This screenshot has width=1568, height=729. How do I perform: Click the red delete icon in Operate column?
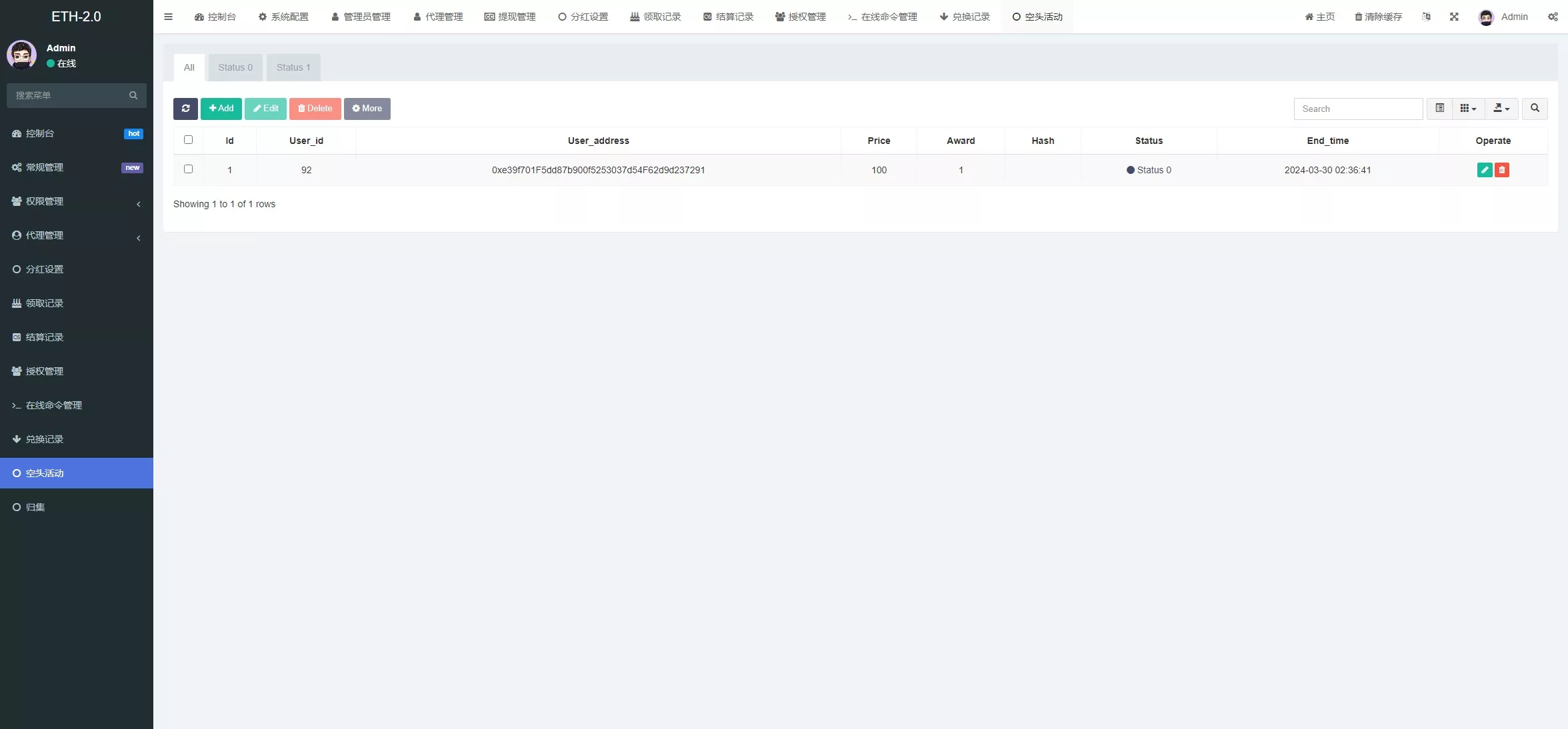click(x=1501, y=170)
